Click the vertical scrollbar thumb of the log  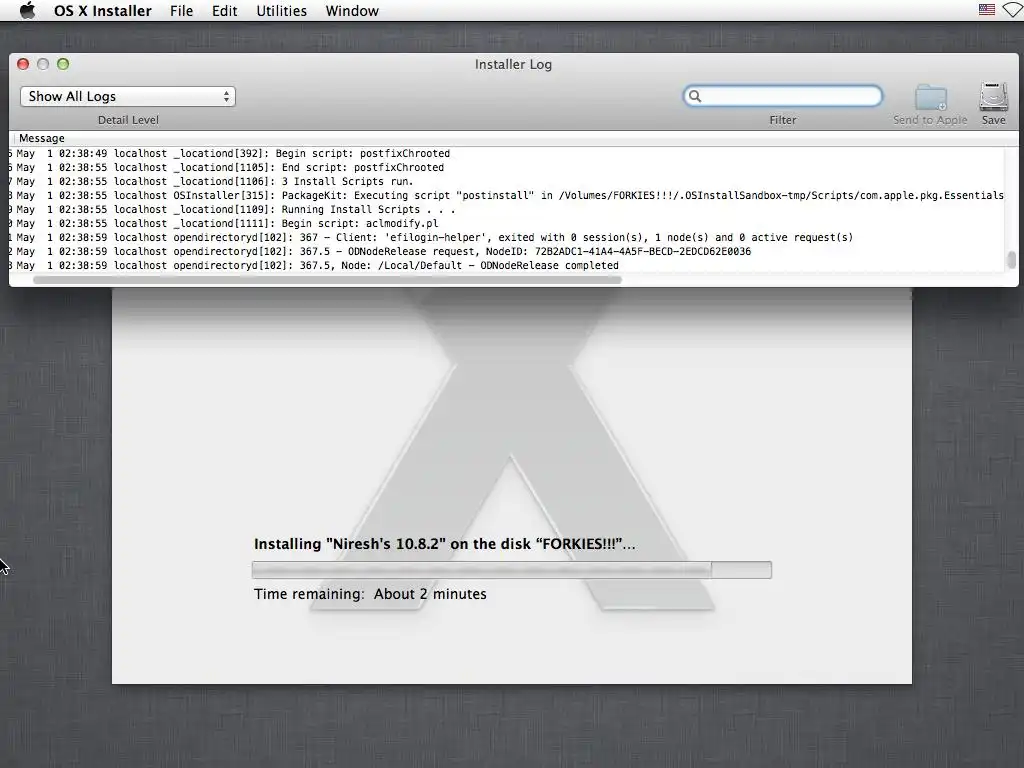[1012, 259]
